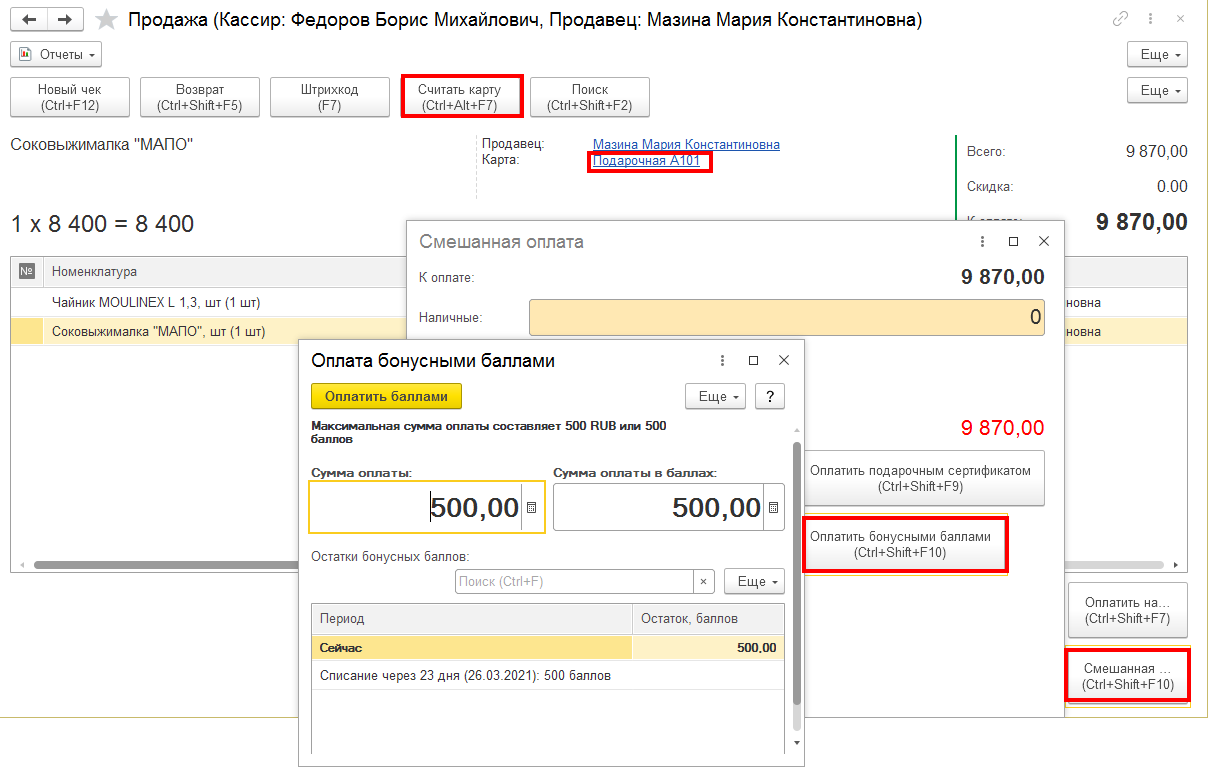The height and width of the screenshot is (767, 1208).
Task: Copy the form link with the chain icon
Action: click(x=1121, y=20)
